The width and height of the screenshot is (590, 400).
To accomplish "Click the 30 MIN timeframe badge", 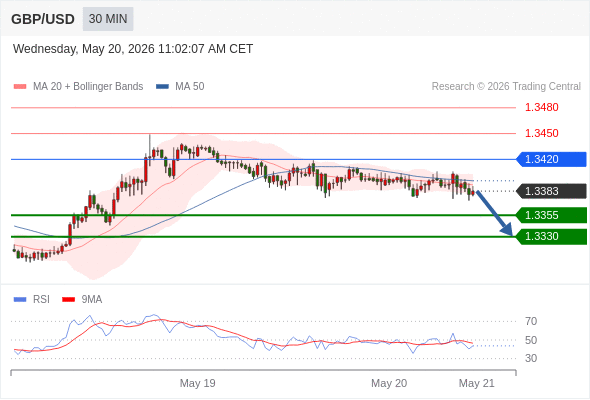I will (108, 19).
